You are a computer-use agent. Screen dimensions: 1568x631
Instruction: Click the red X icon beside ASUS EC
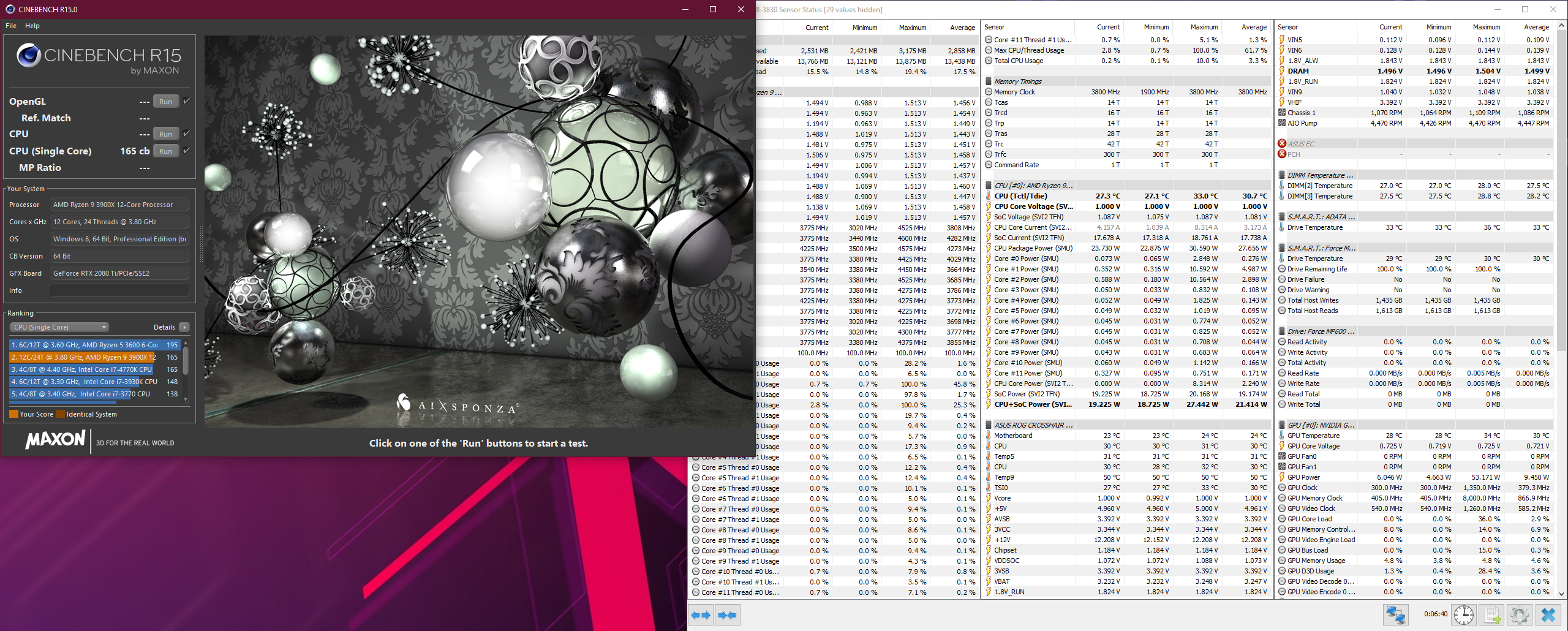1282,144
